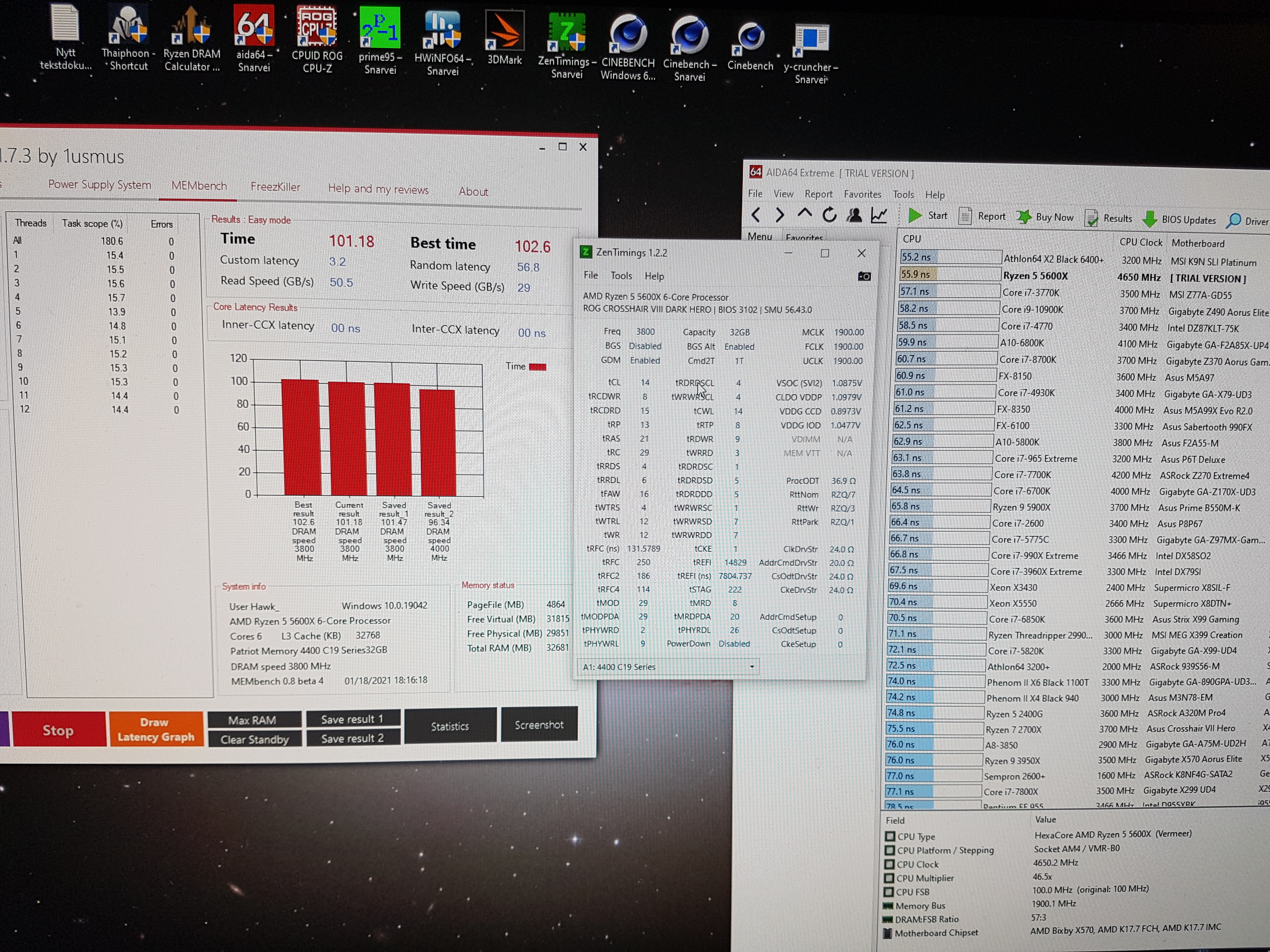
Task: Click Buy Now in AIDA64 toolbar
Action: tap(1045, 217)
